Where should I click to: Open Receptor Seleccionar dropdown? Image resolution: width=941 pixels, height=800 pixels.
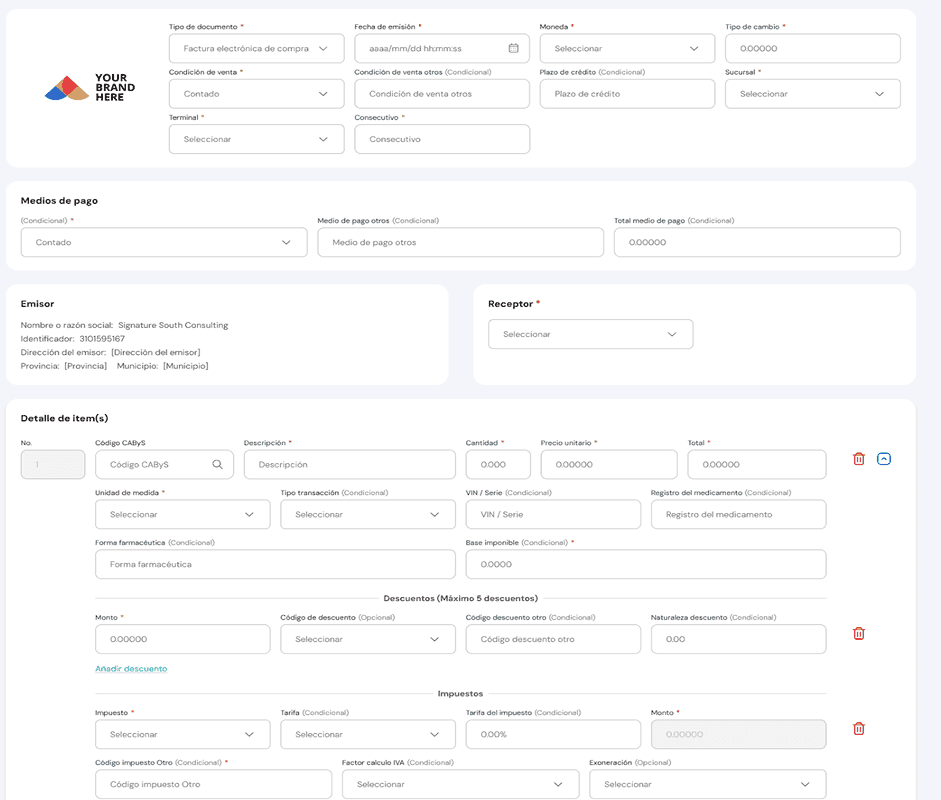click(591, 334)
